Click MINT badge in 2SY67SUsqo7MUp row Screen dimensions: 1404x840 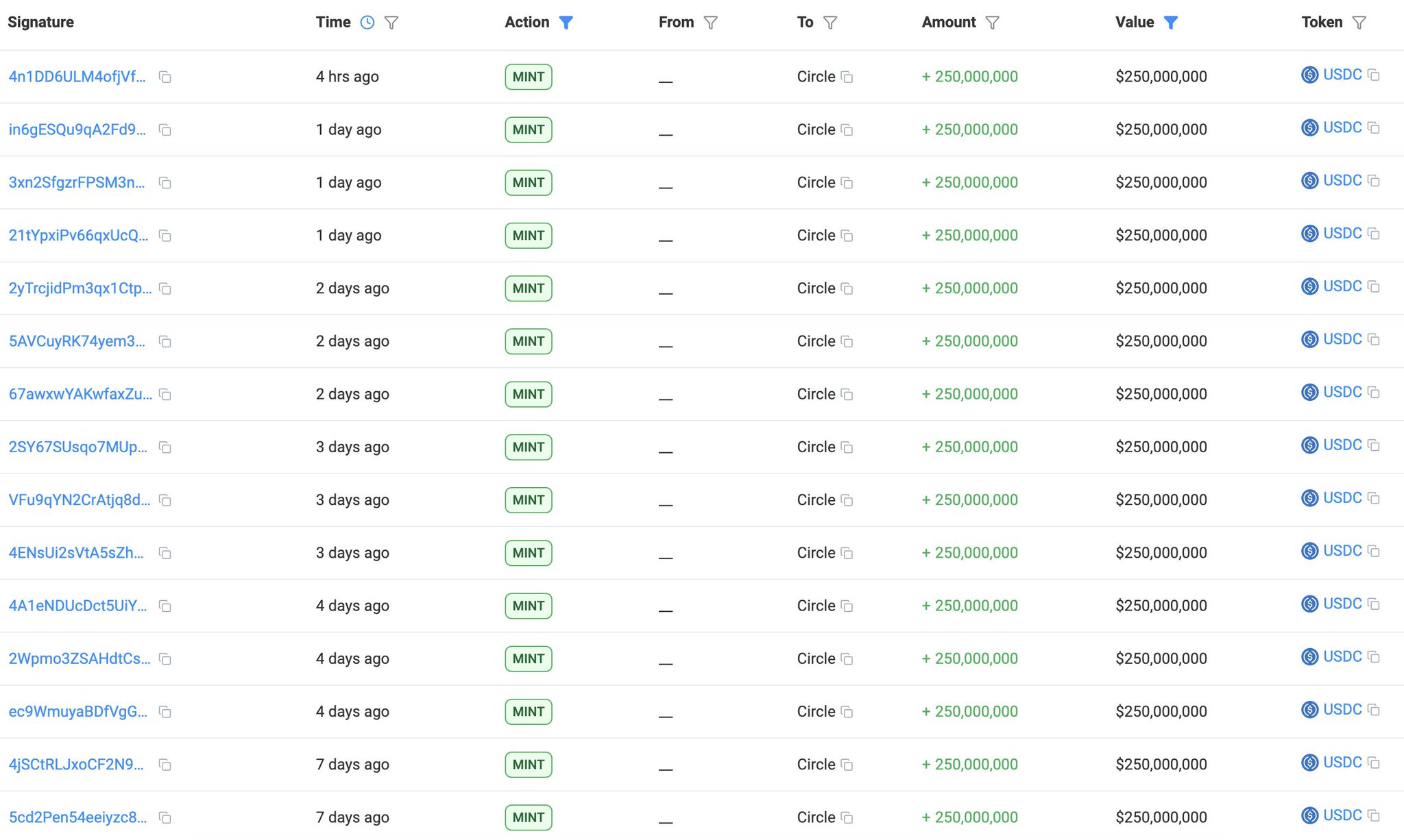[528, 447]
